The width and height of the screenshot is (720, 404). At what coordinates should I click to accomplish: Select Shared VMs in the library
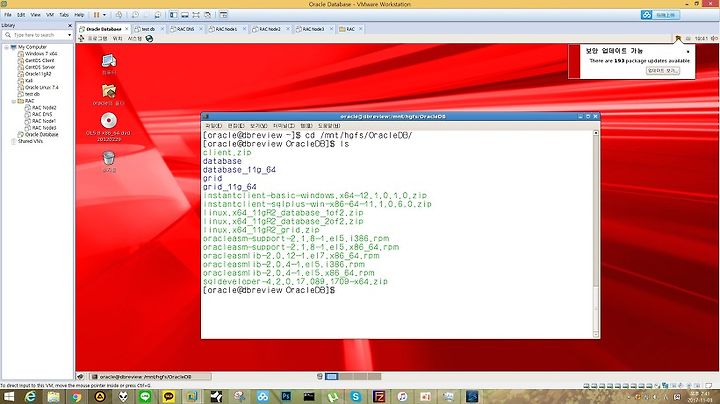[x=30, y=141]
